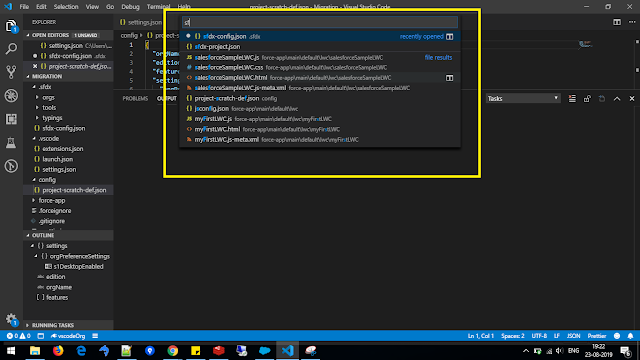Close the Output panel
This screenshot has height=360, width=640.
tap(632, 98)
